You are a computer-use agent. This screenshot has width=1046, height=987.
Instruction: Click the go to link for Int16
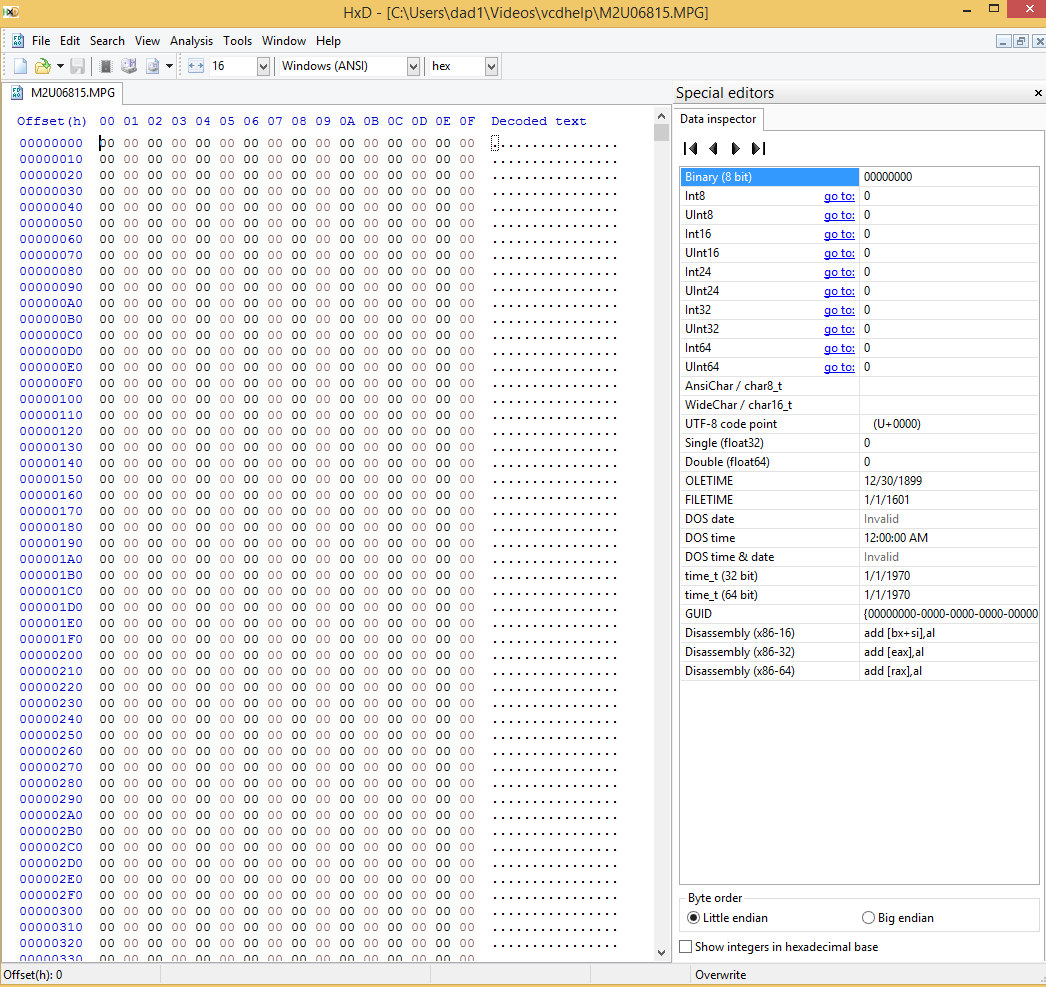pos(839,234)
